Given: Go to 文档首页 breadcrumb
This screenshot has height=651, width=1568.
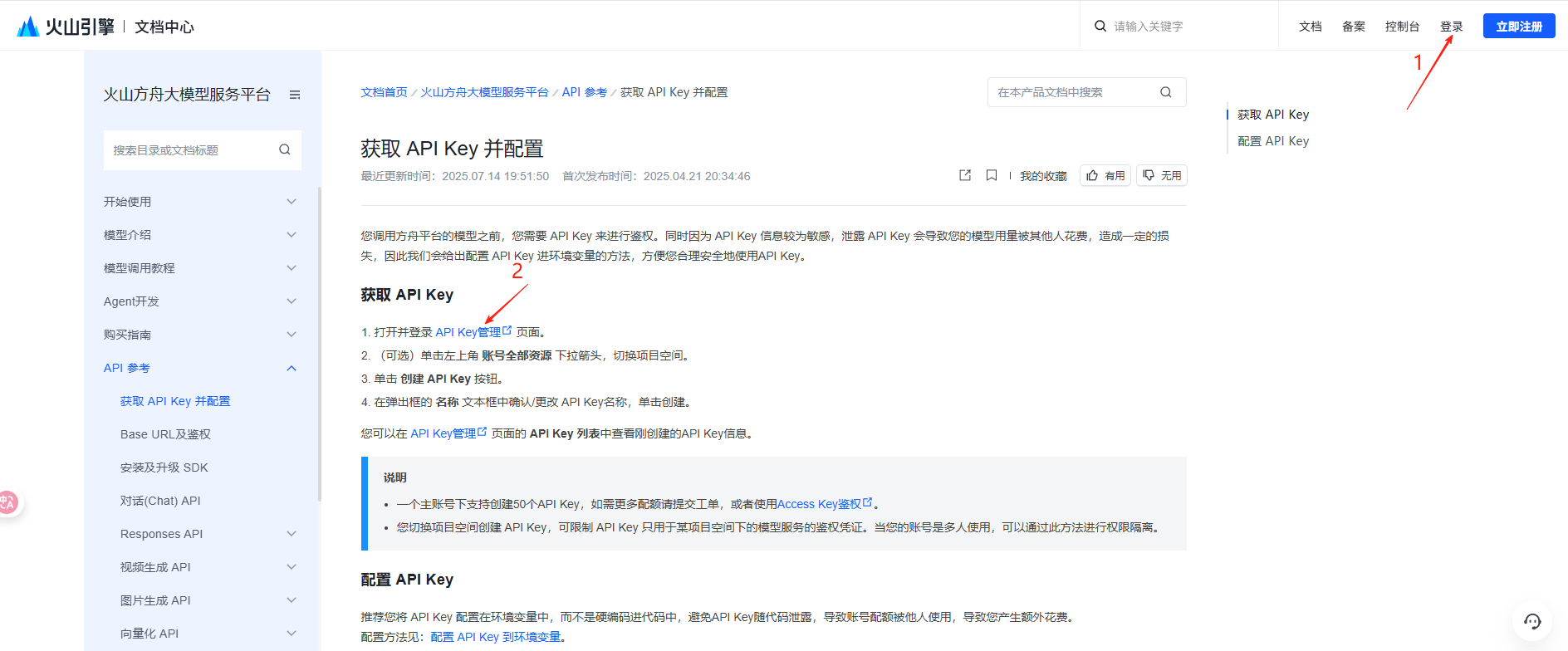Looking at the screenshot, I should 384,92.
